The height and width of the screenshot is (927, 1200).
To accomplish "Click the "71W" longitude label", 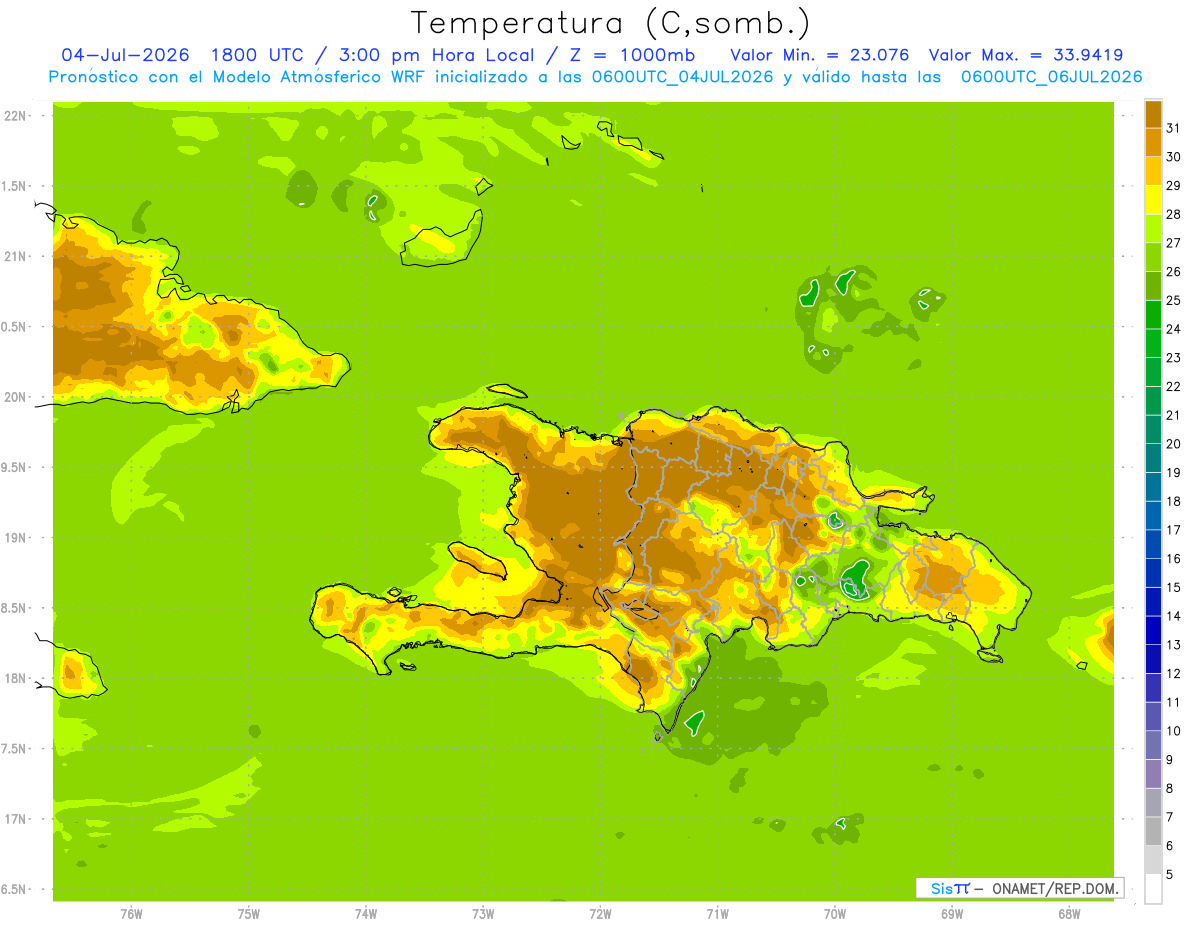I will click(717, 914).
